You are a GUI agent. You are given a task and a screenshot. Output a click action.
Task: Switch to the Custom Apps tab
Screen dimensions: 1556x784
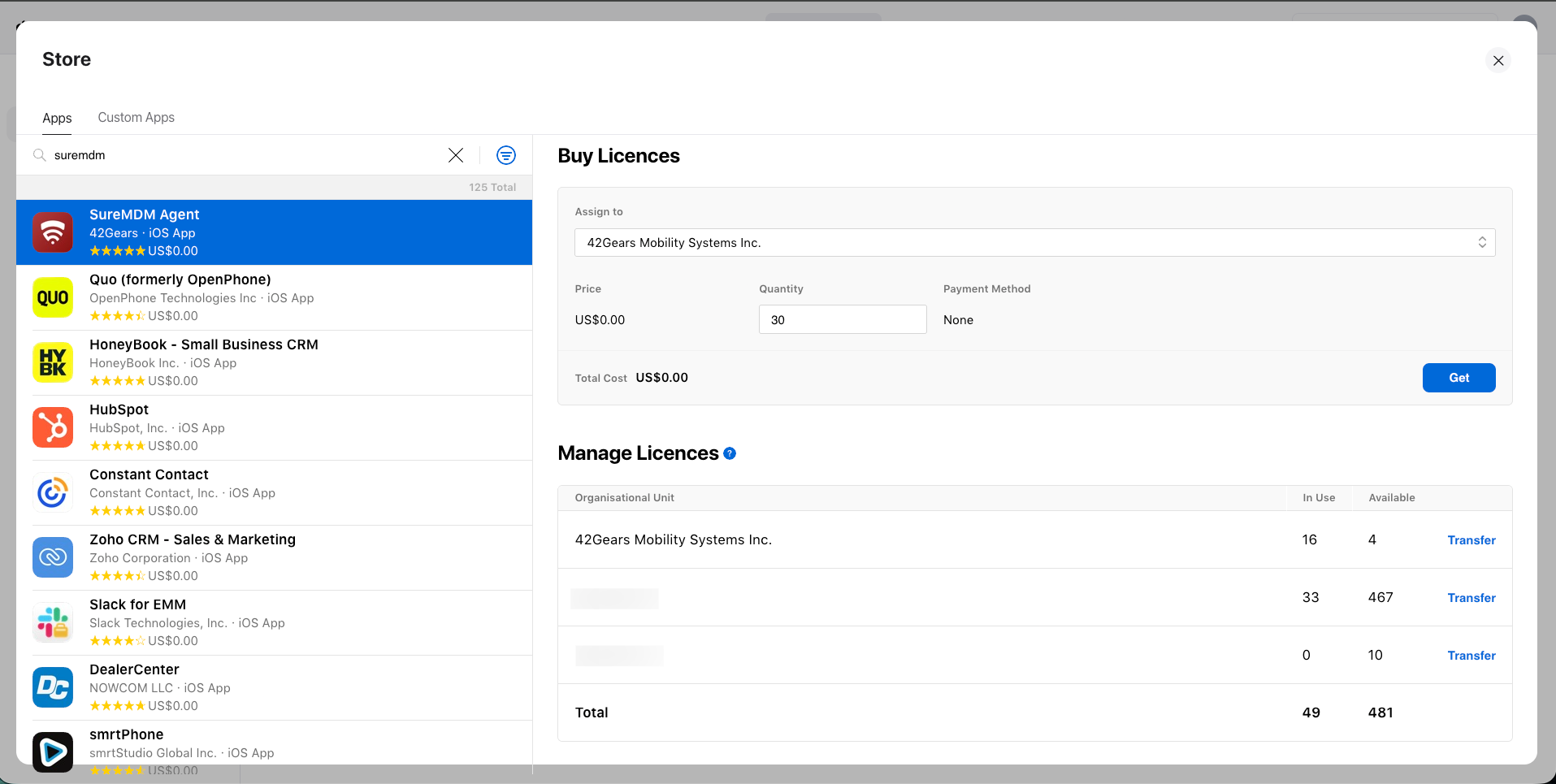click(136, 118)
